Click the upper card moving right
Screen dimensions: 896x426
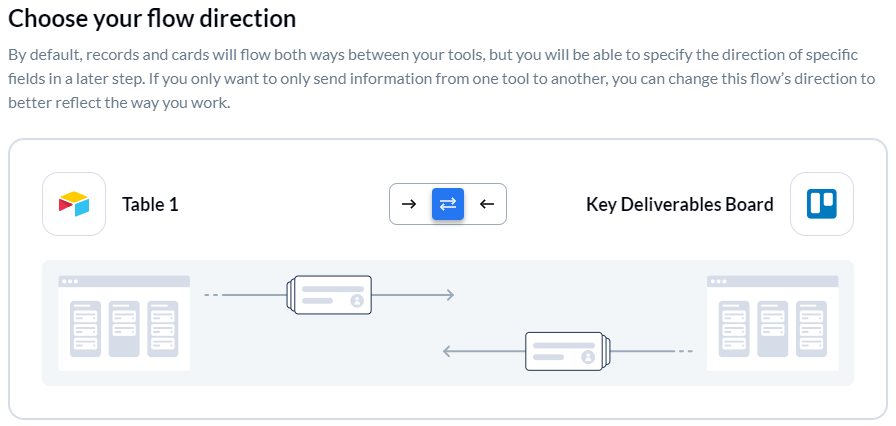tap(329, 295)
